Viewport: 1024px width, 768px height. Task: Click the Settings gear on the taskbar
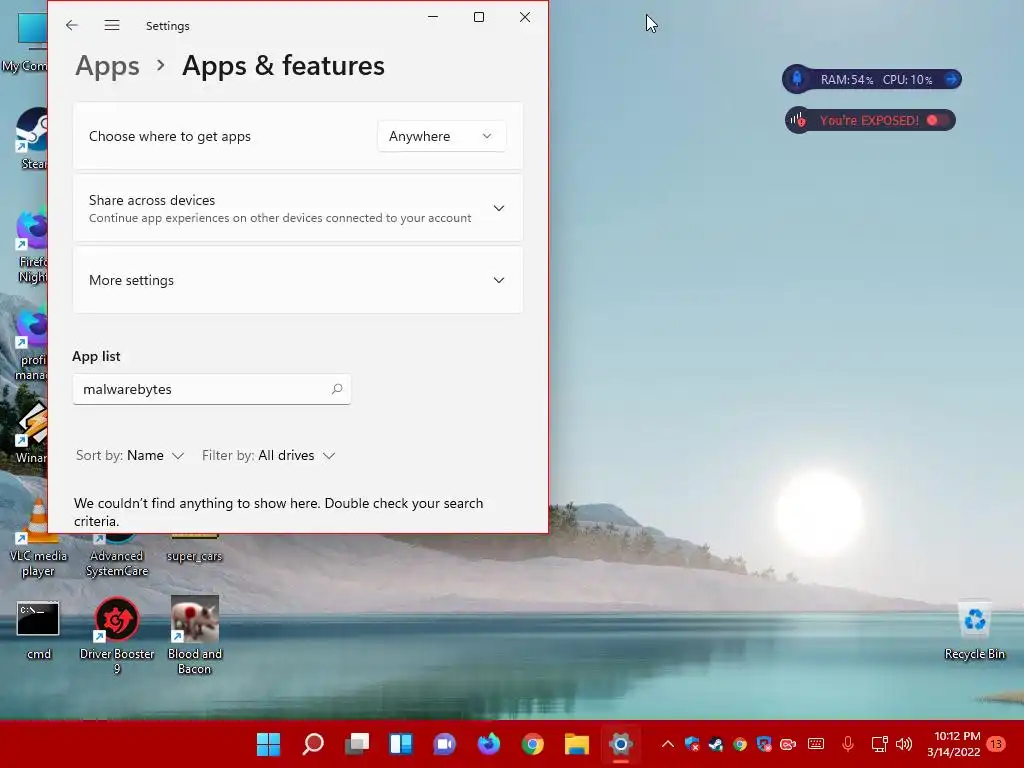[x=620, y=744]
